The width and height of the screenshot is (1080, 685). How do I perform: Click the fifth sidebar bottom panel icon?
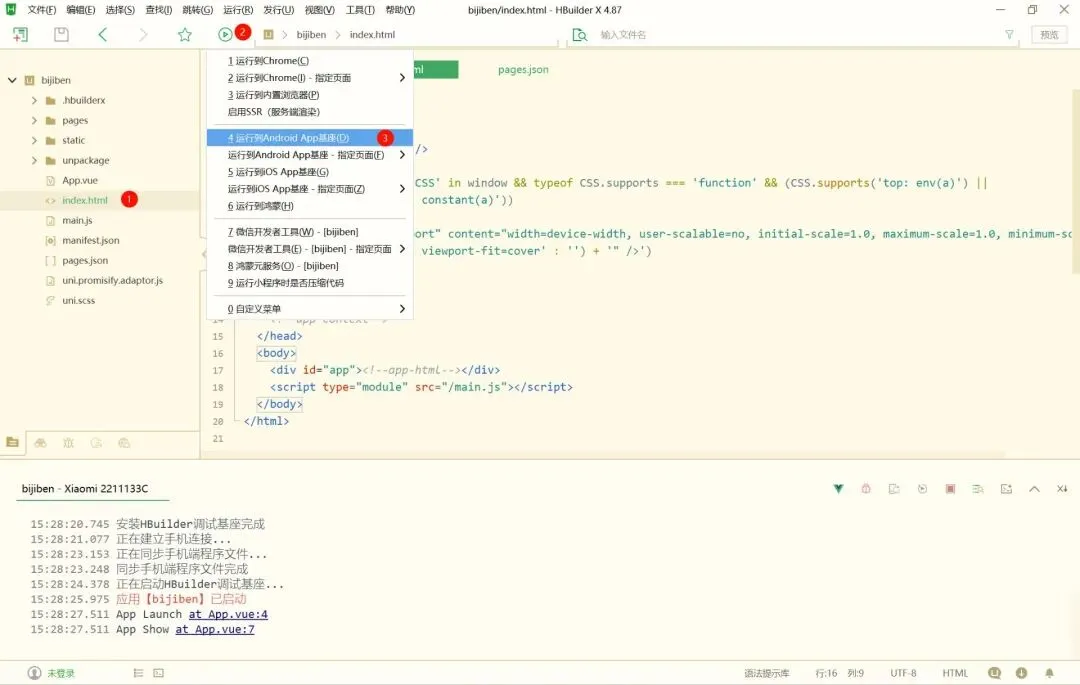pyautogui.click(x=124, y=443)
